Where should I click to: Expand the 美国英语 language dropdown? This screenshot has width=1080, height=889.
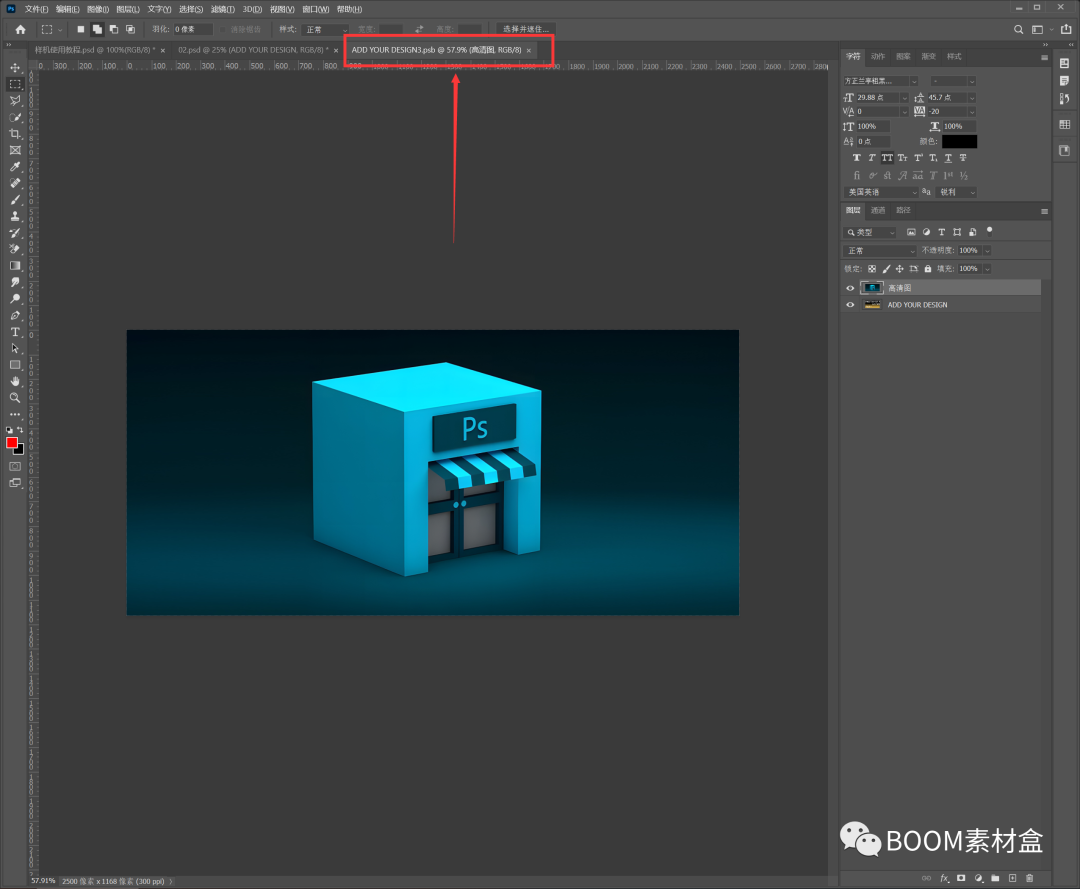[880, 192]
